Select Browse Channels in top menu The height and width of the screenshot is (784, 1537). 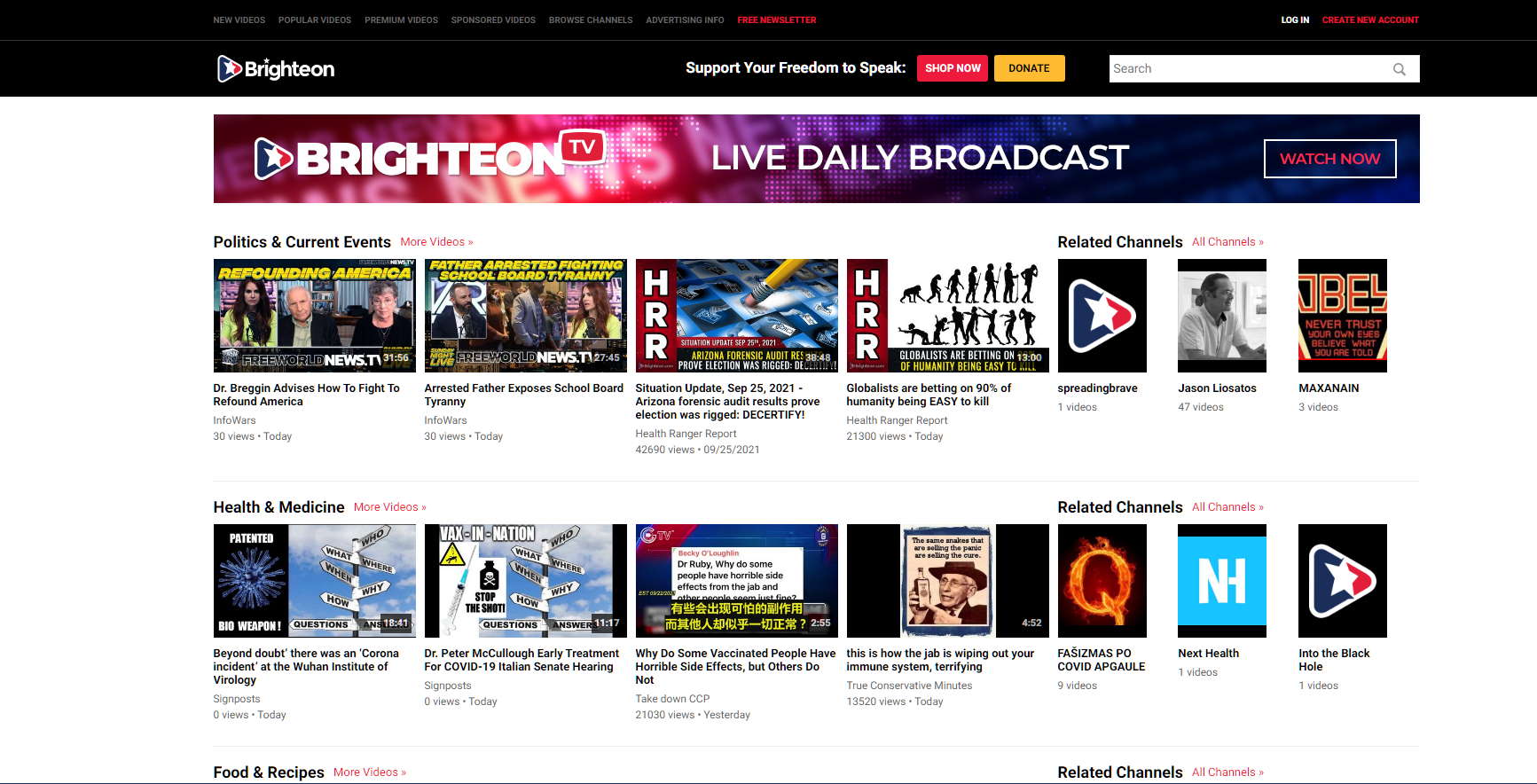click(591, 20)
